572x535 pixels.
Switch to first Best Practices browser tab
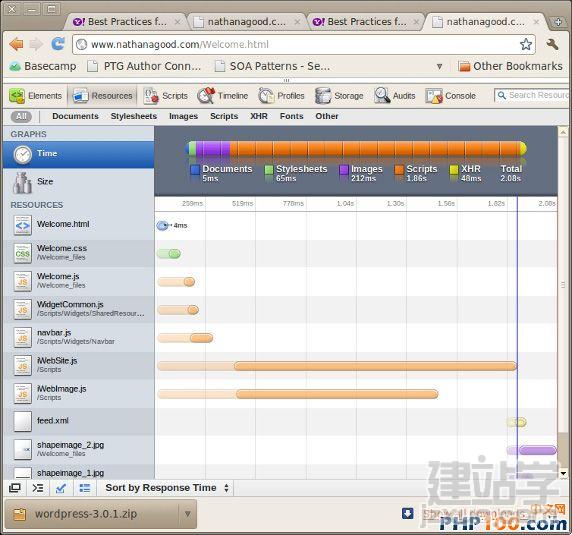coord(126,22)
